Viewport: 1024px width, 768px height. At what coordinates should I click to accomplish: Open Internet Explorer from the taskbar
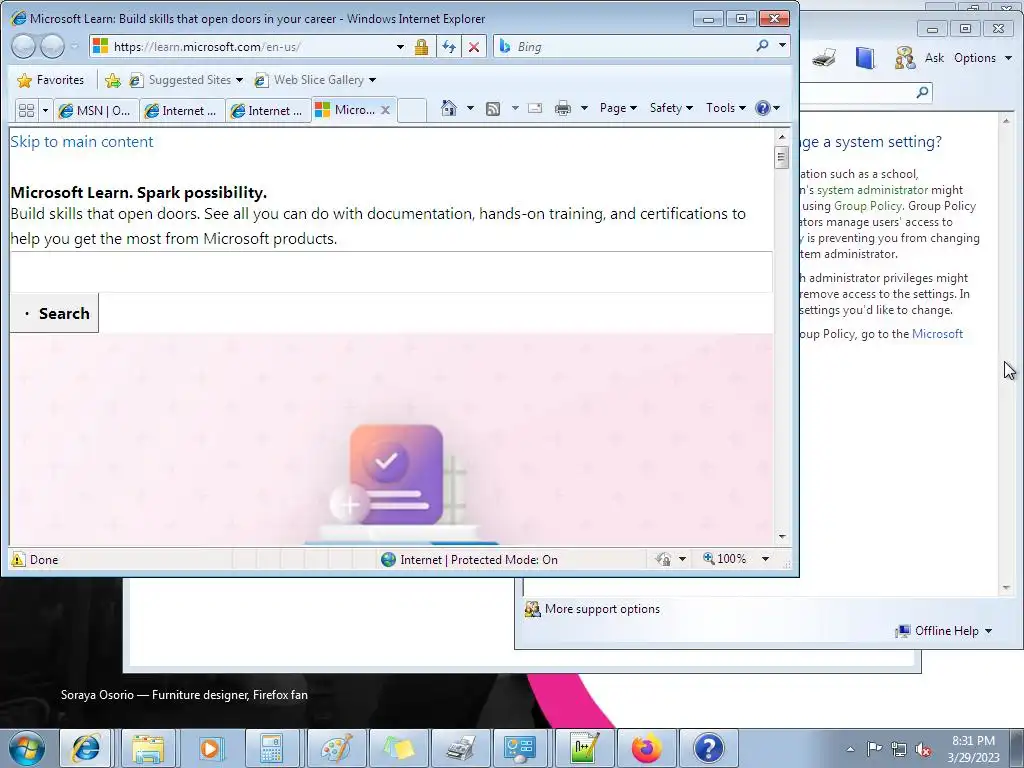[86, 748]
